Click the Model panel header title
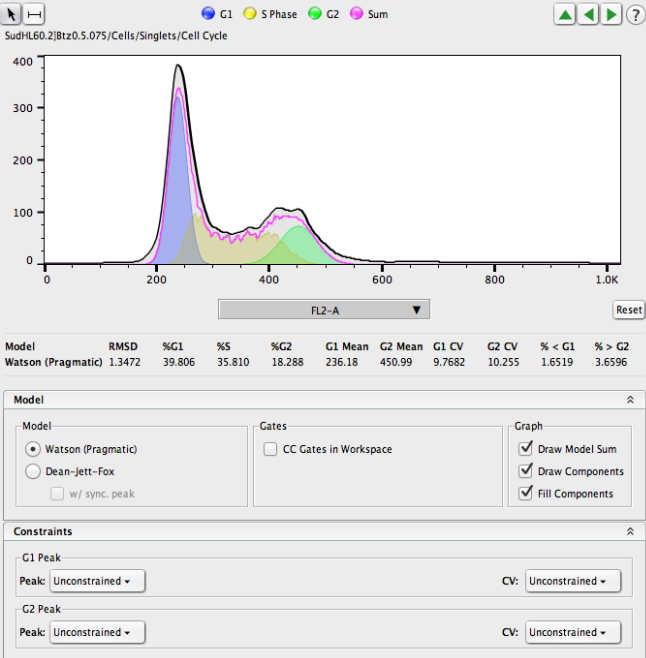This screenshot has width=646, height=658. [x=29, y=400]
